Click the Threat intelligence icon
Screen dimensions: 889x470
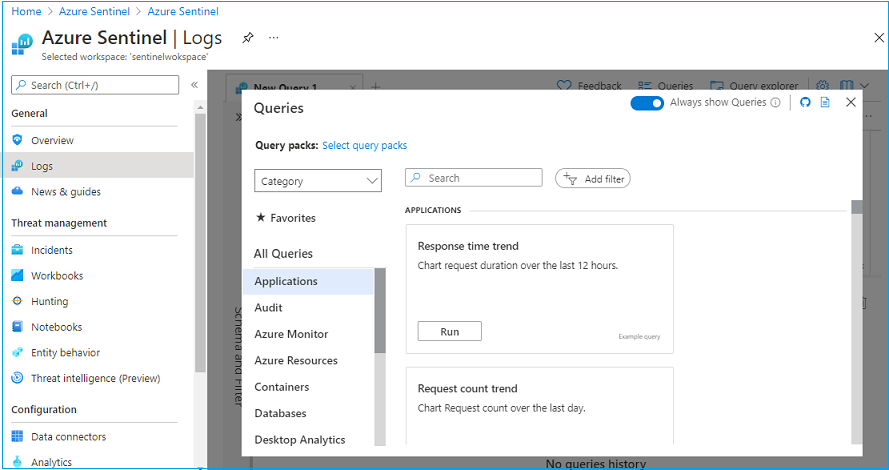[18, 378]
